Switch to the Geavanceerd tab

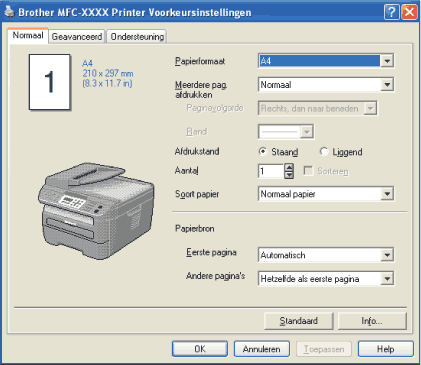77,36
